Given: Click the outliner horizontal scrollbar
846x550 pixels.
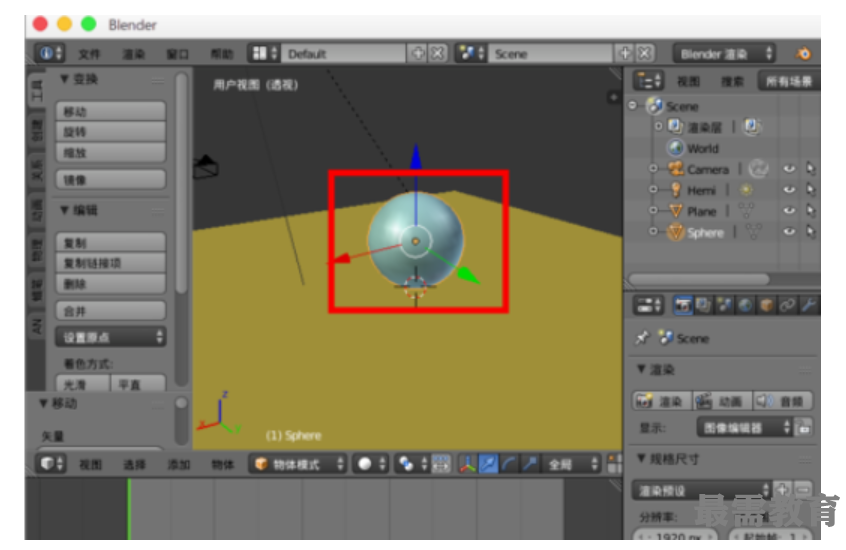Looking at the screenshot, I should [699, 279].
